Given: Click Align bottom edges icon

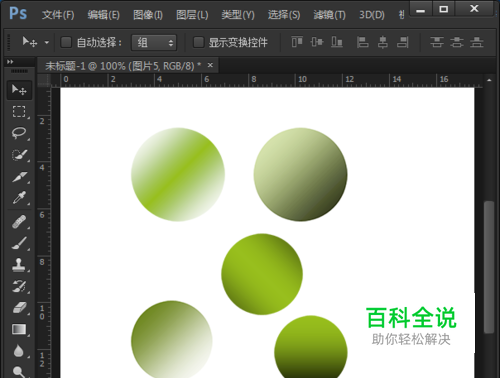Looking at the screenshot, I should coord(337,42).
